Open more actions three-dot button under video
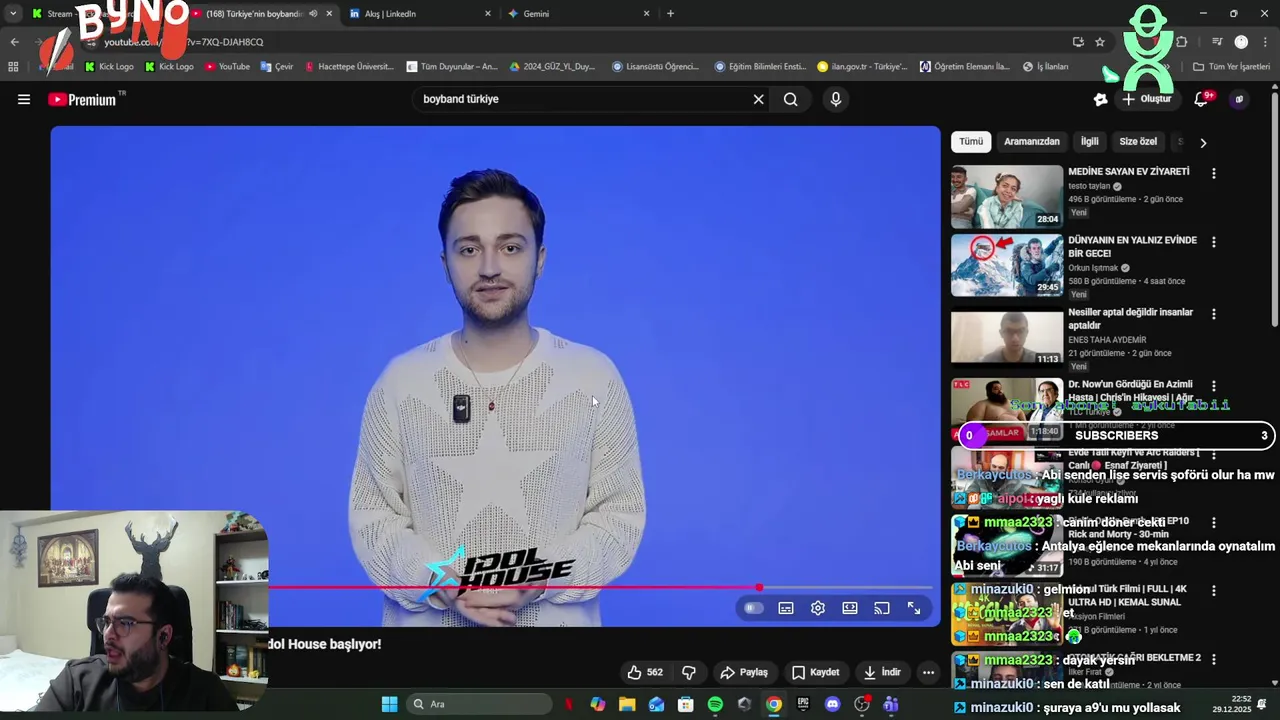Screen dimensions: 1280x720 pyautogui.click(x=928, y=672)
